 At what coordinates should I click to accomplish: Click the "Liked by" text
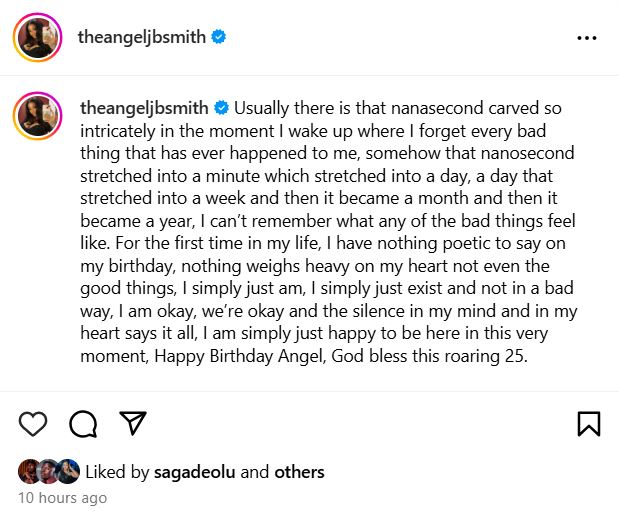point(117,472)
